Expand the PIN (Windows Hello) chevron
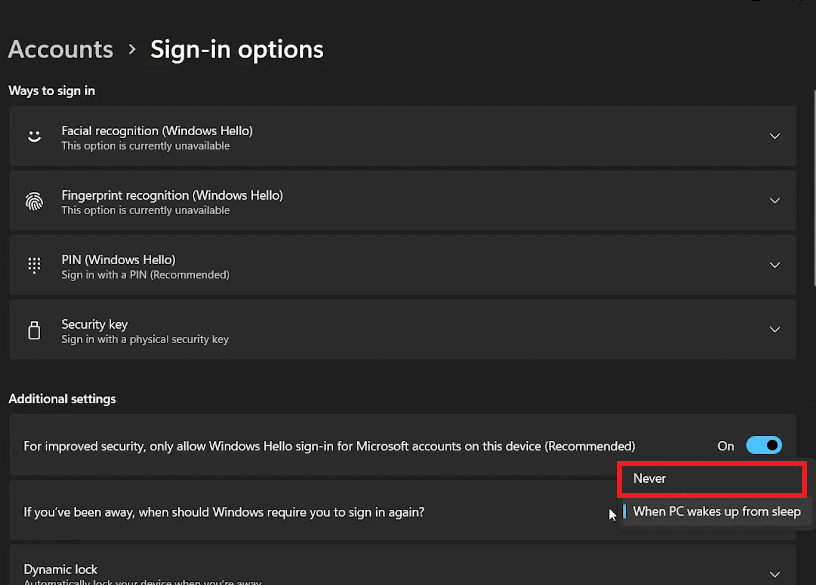This screenshot has height=585, width=816. [x=774, y=265]
